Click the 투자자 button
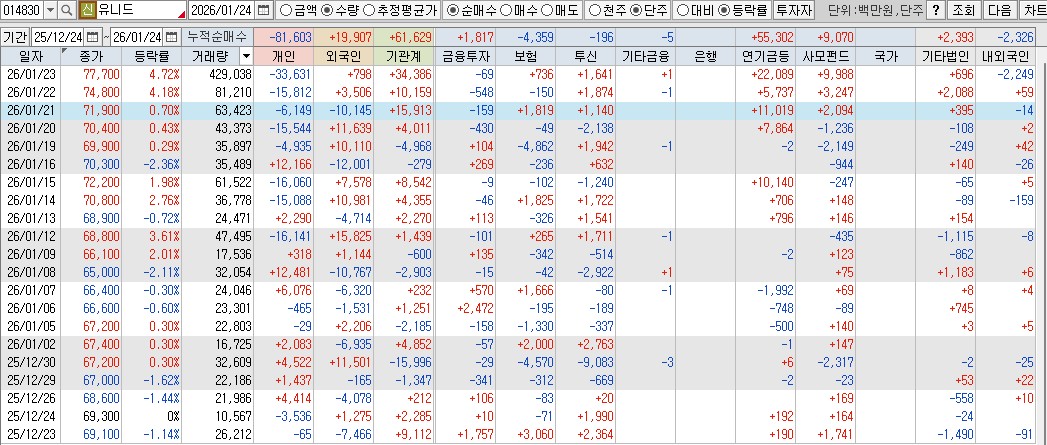 click(x=794, y=10)
